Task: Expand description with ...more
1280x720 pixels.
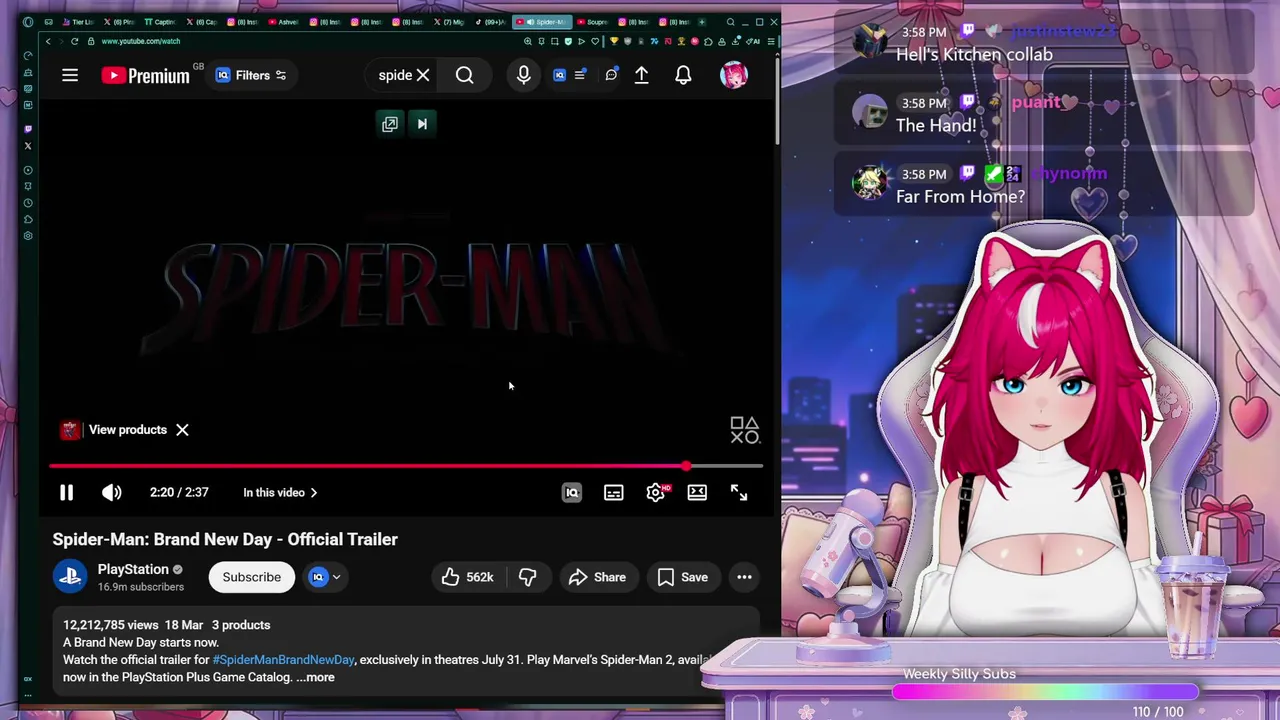Action: (x=315, y=677)
